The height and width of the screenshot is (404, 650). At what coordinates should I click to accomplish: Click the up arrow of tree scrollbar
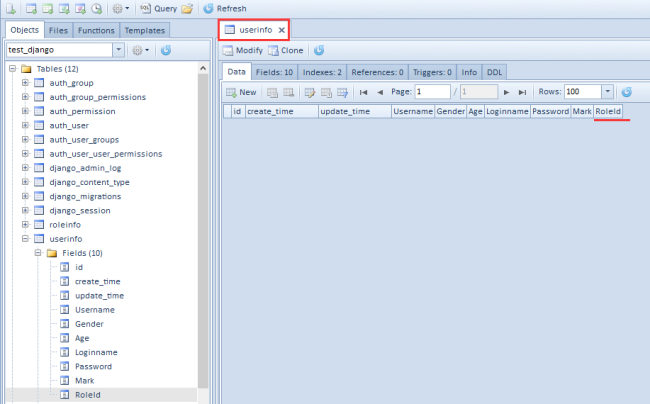coord(203,68)
